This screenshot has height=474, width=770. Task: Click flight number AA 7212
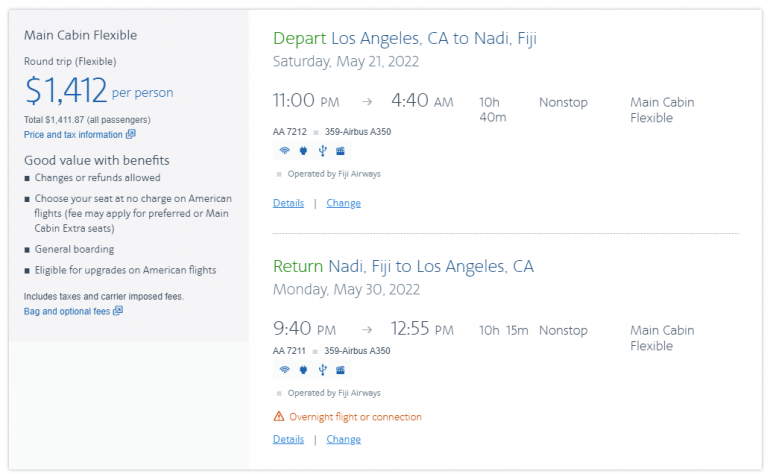tap(290, 131)
